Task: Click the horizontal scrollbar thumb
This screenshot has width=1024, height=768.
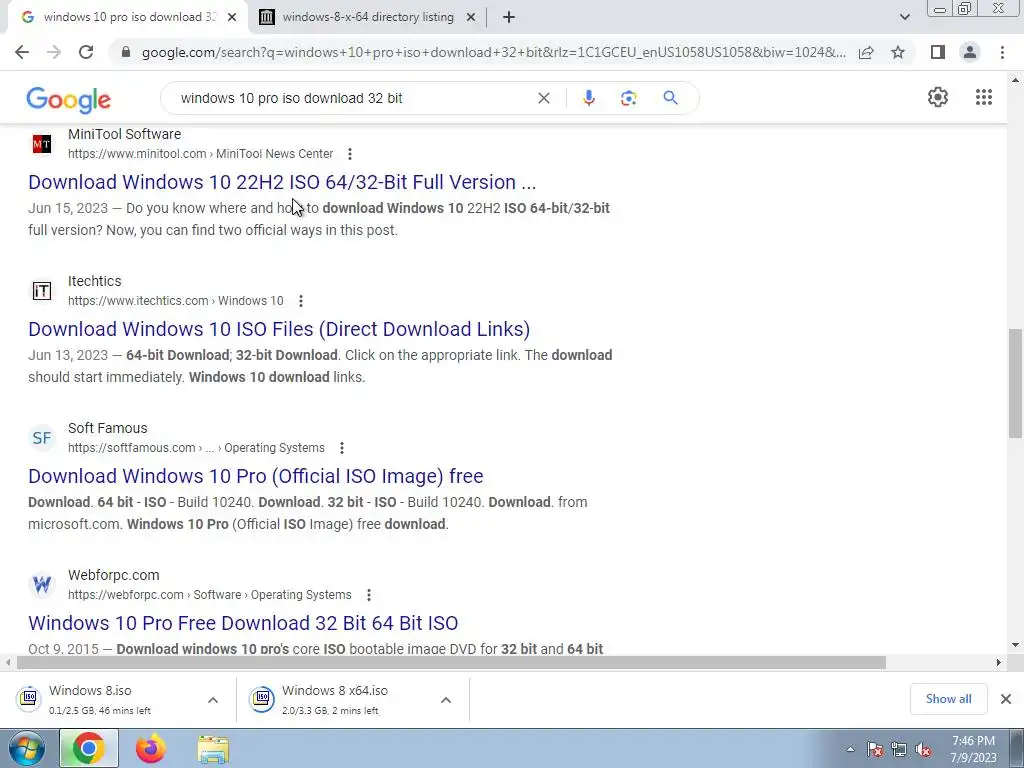Action: (x=451, y=662)
